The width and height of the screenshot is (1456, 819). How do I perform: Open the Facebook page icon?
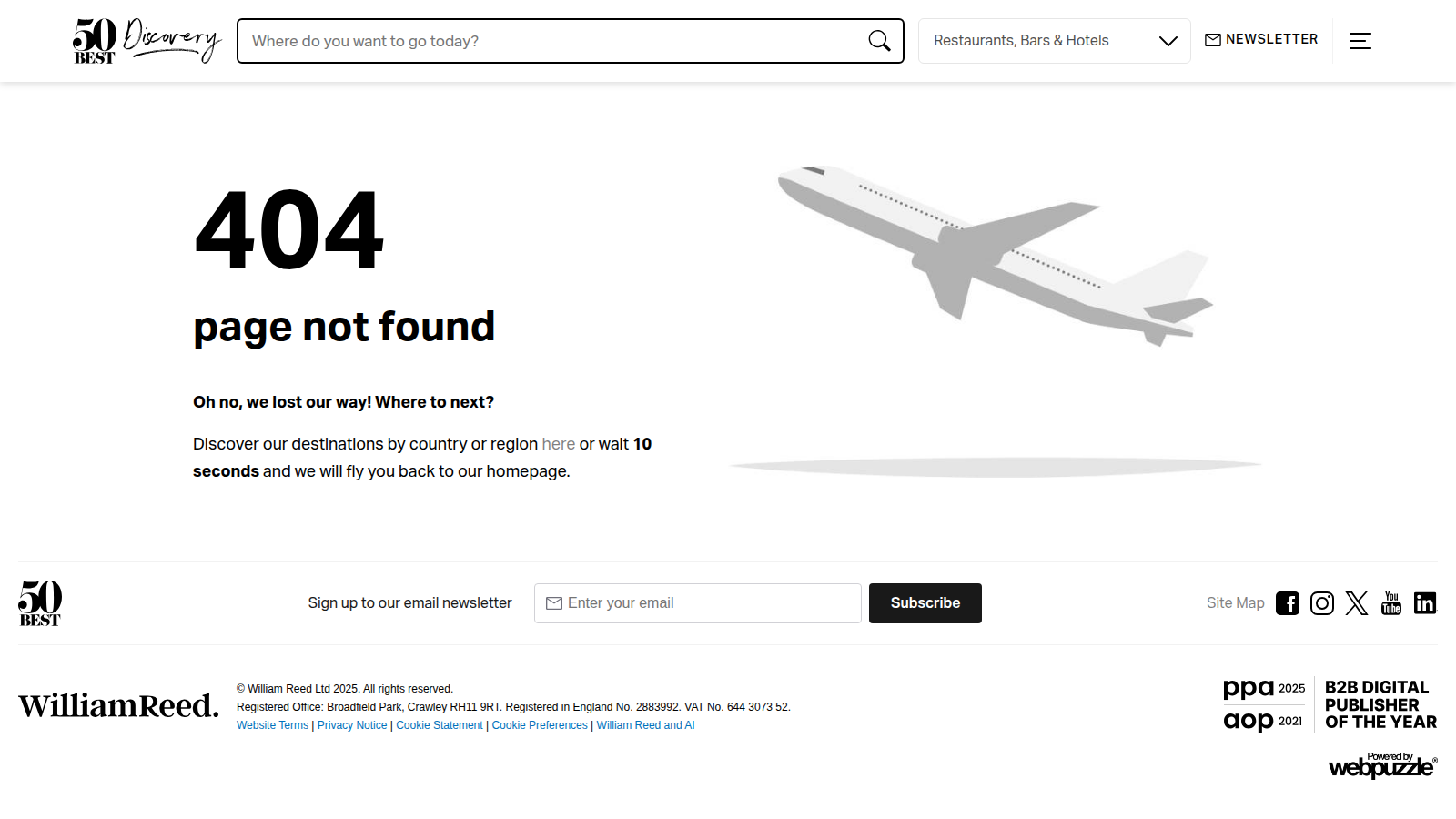click(x=1287, y=603)
